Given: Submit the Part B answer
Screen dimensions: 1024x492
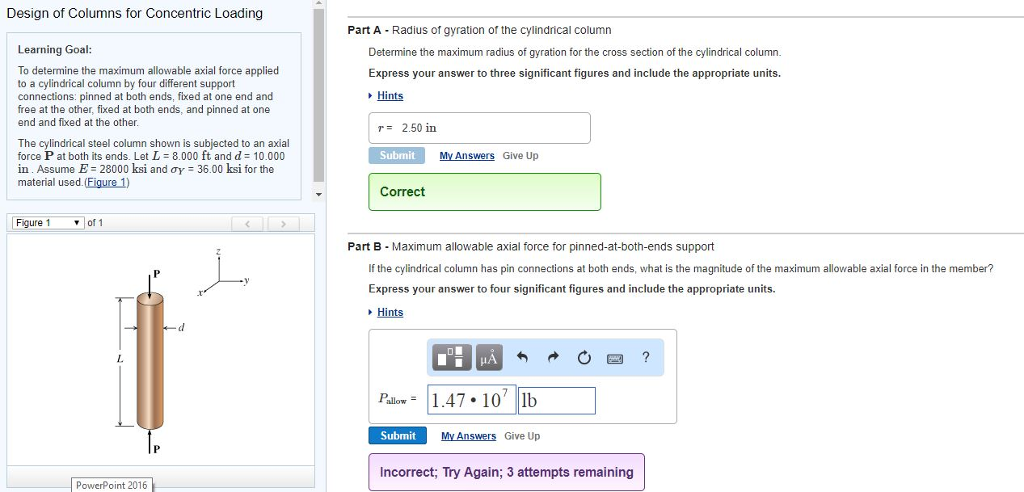Looking at the screenshot, I should click(x=398, y=436).
